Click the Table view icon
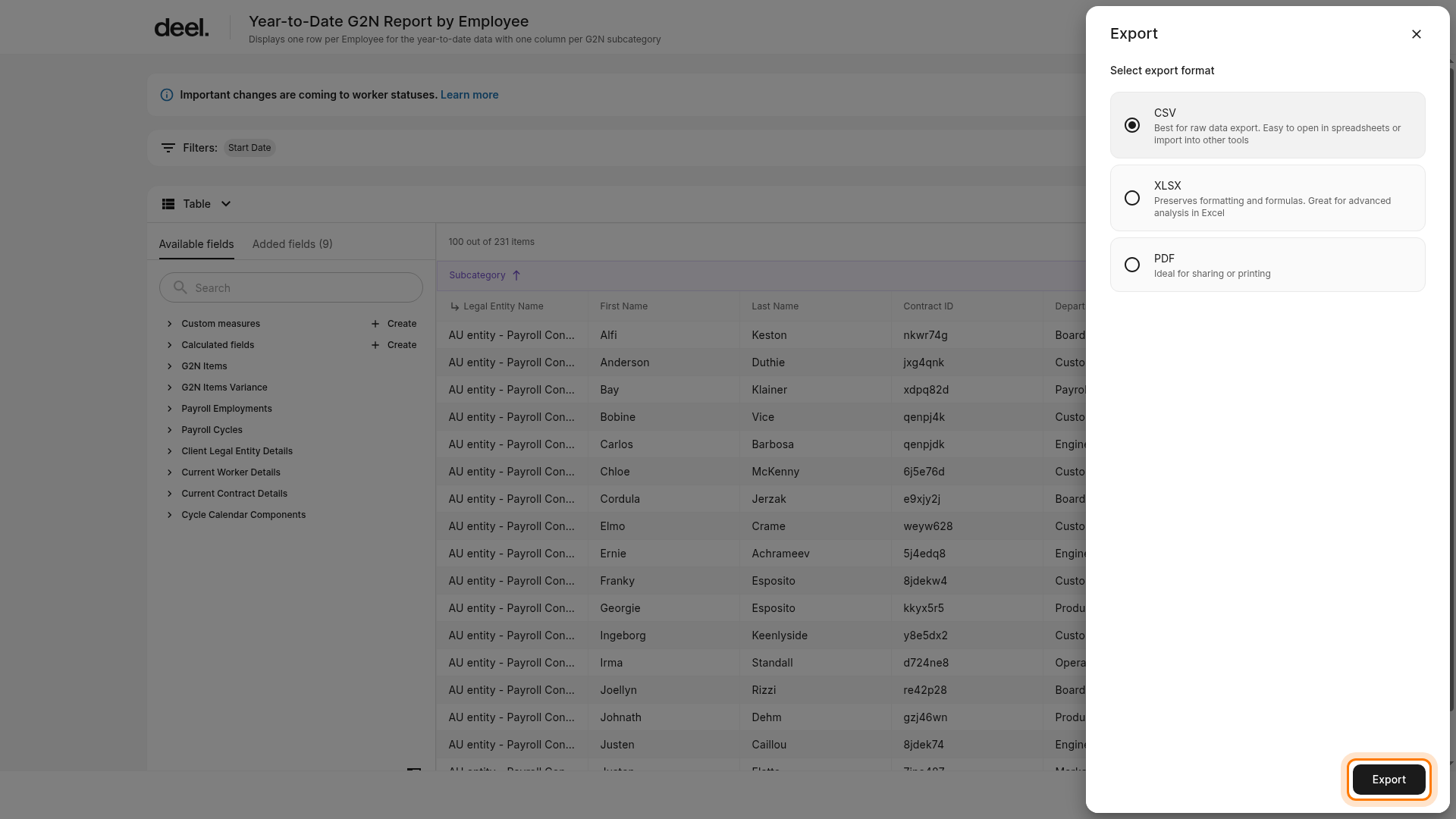The height and width of the screenshot is (819, 1456). [x=168, y=204]
